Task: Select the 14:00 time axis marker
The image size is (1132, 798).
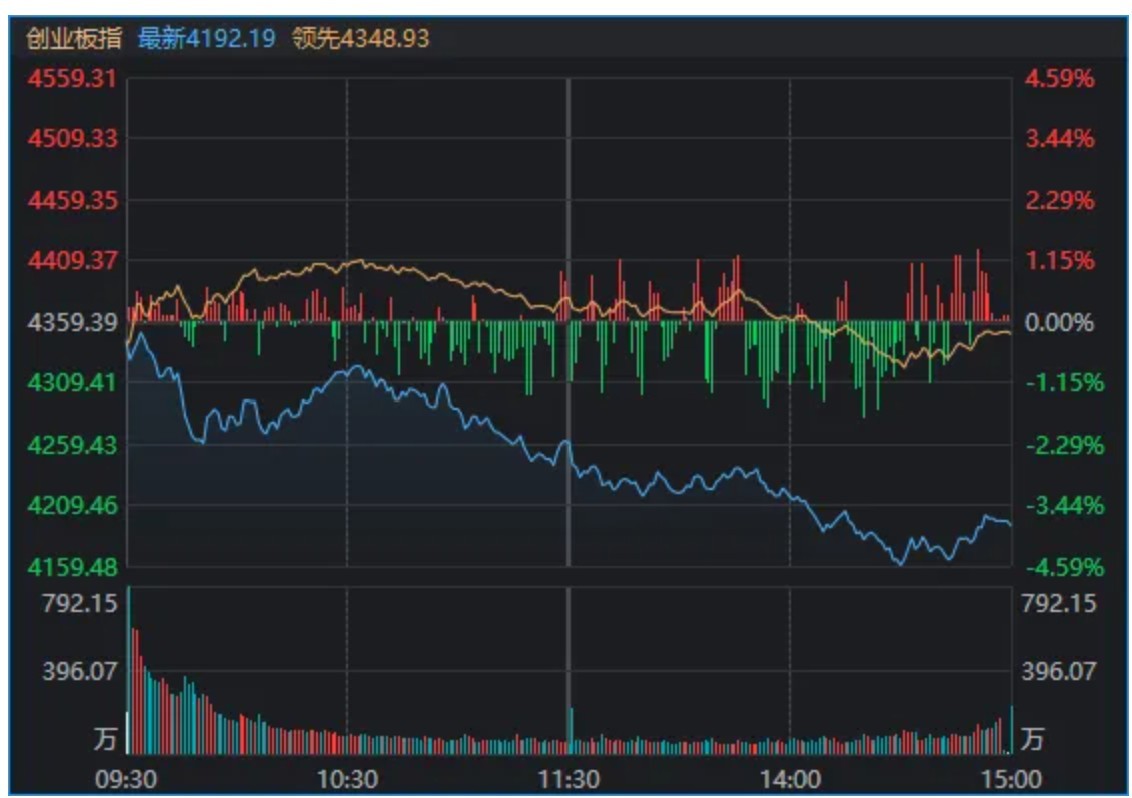Action: point(790,779)
